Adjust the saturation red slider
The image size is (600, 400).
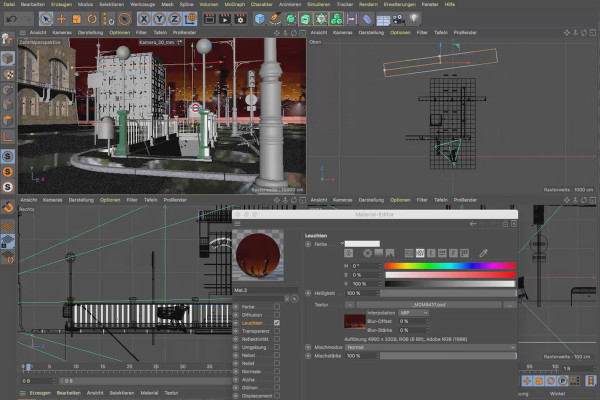tap(450, 275)
